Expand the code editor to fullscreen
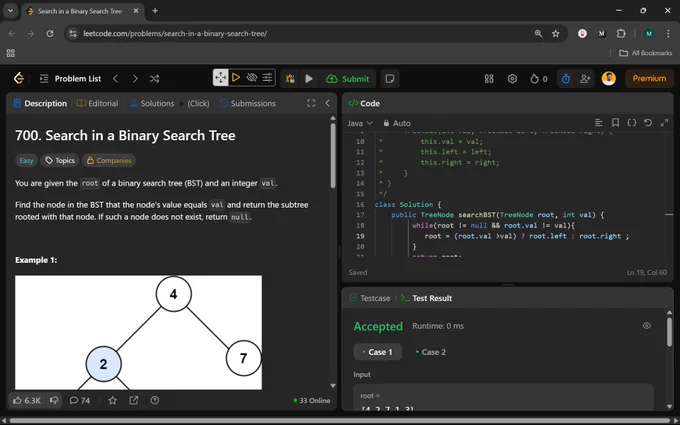 (664, 123)
